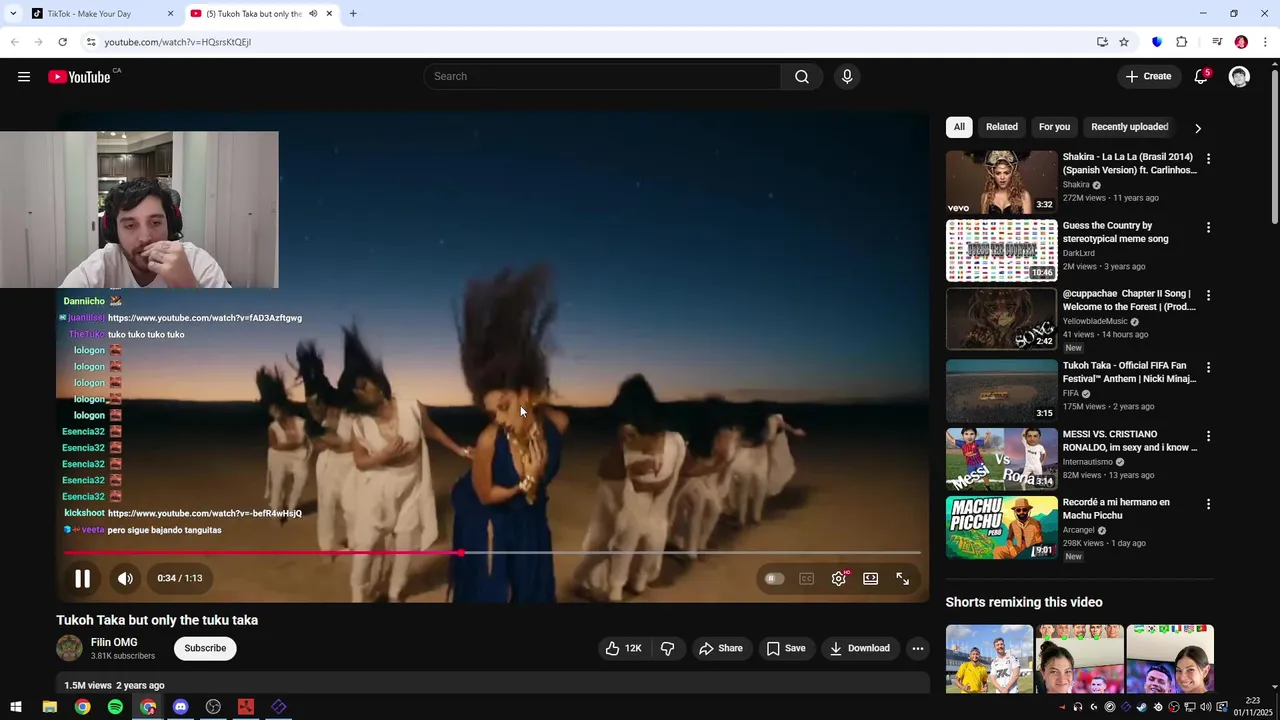Dislike the video with thumbs down
This screenshot has height=720, width=1280.
click(x=667, y=648)
